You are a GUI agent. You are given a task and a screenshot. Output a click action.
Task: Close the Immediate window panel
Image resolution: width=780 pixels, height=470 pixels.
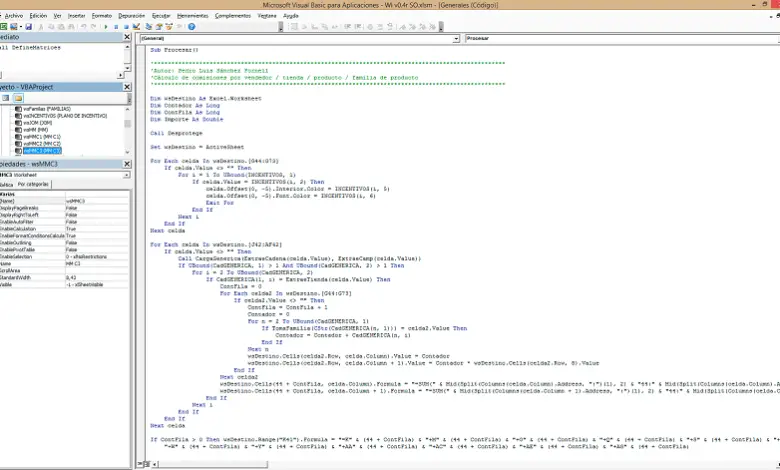pos(127,38)
